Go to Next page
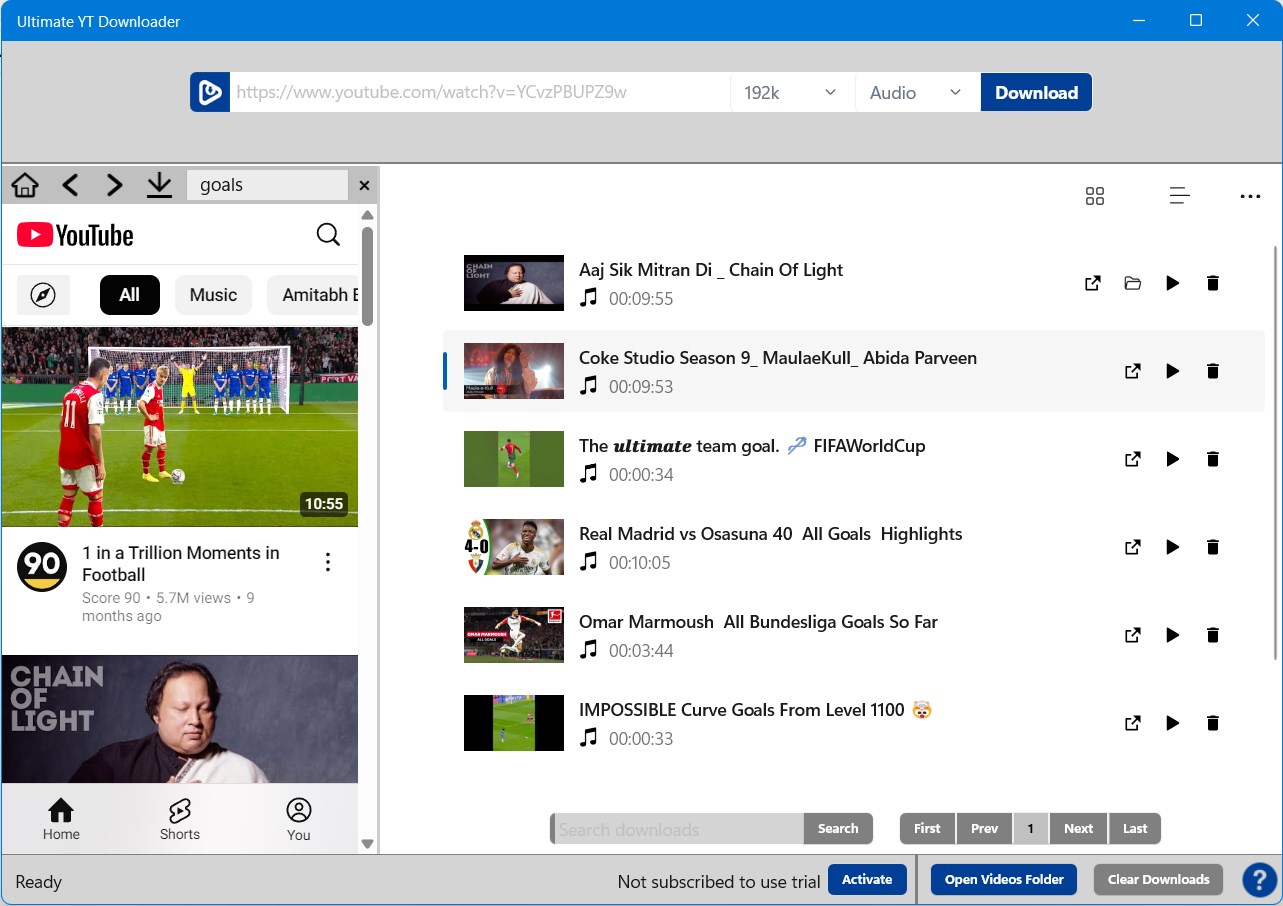 tap(1078, 829)
